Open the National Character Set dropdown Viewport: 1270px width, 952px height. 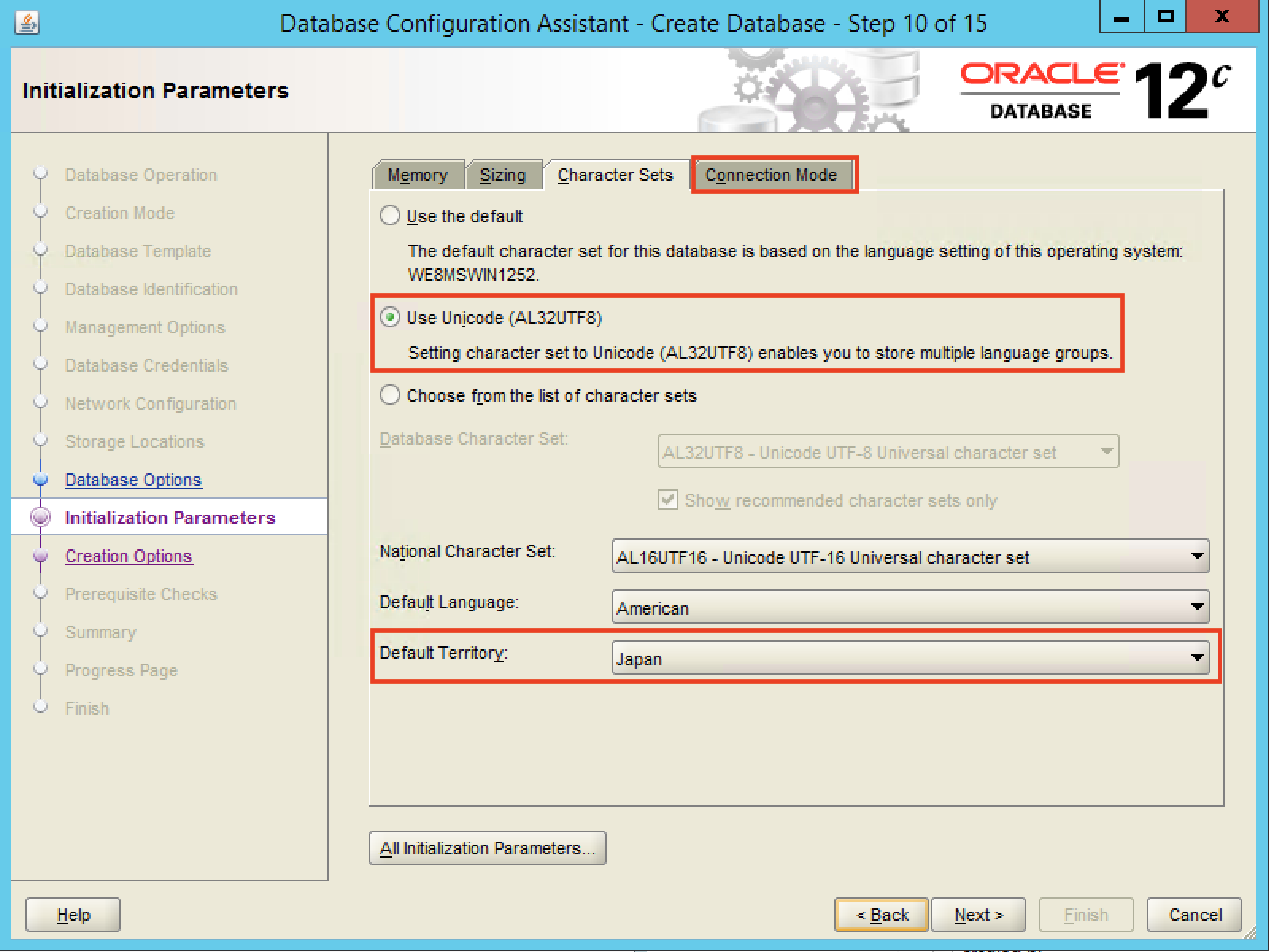(910, 557)
